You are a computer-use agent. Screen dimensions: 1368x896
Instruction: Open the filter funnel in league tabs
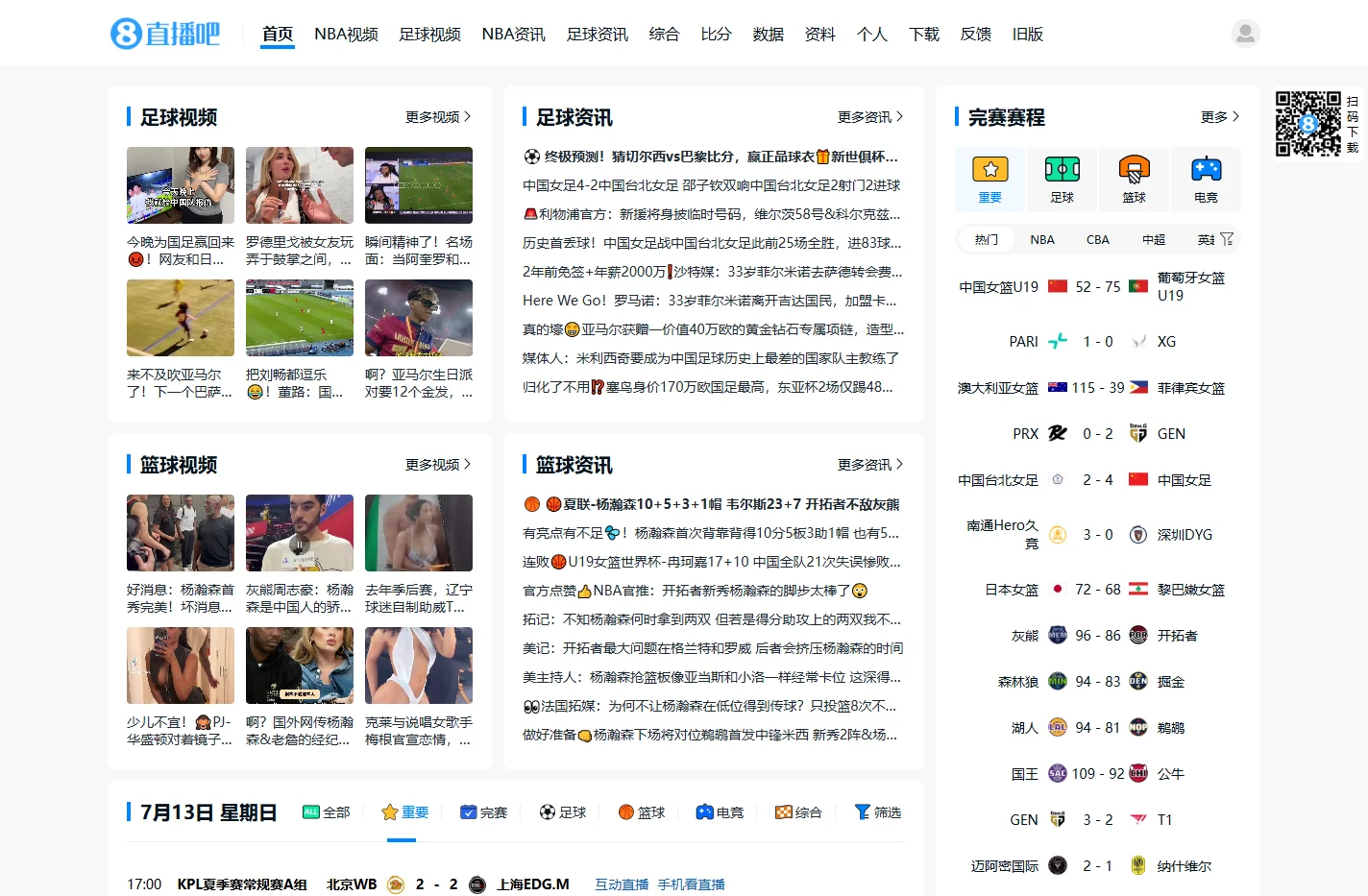point(1227,239)
